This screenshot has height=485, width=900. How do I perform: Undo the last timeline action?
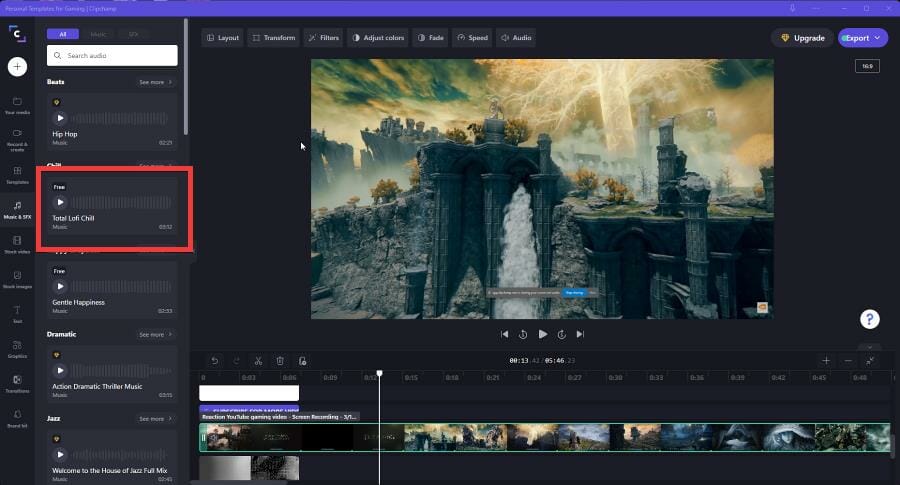click(215, 361)
